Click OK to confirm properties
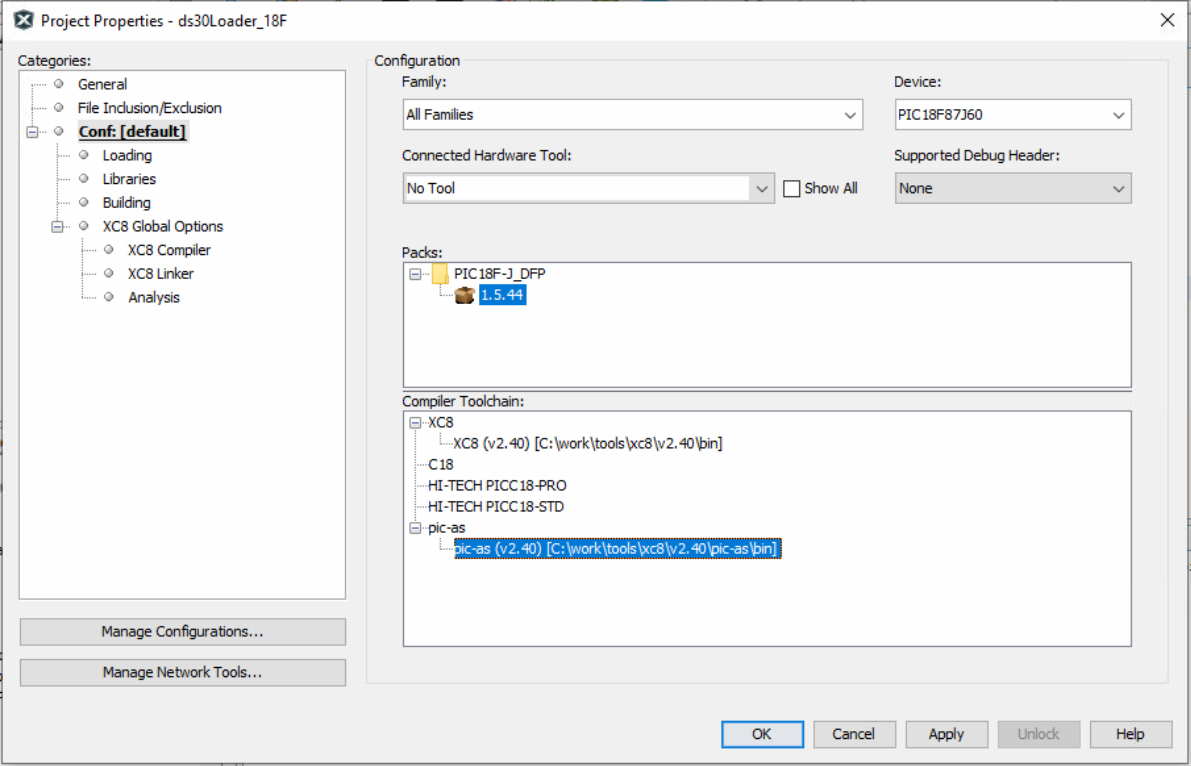This screenshot has height=766, width=1191. 762,734
